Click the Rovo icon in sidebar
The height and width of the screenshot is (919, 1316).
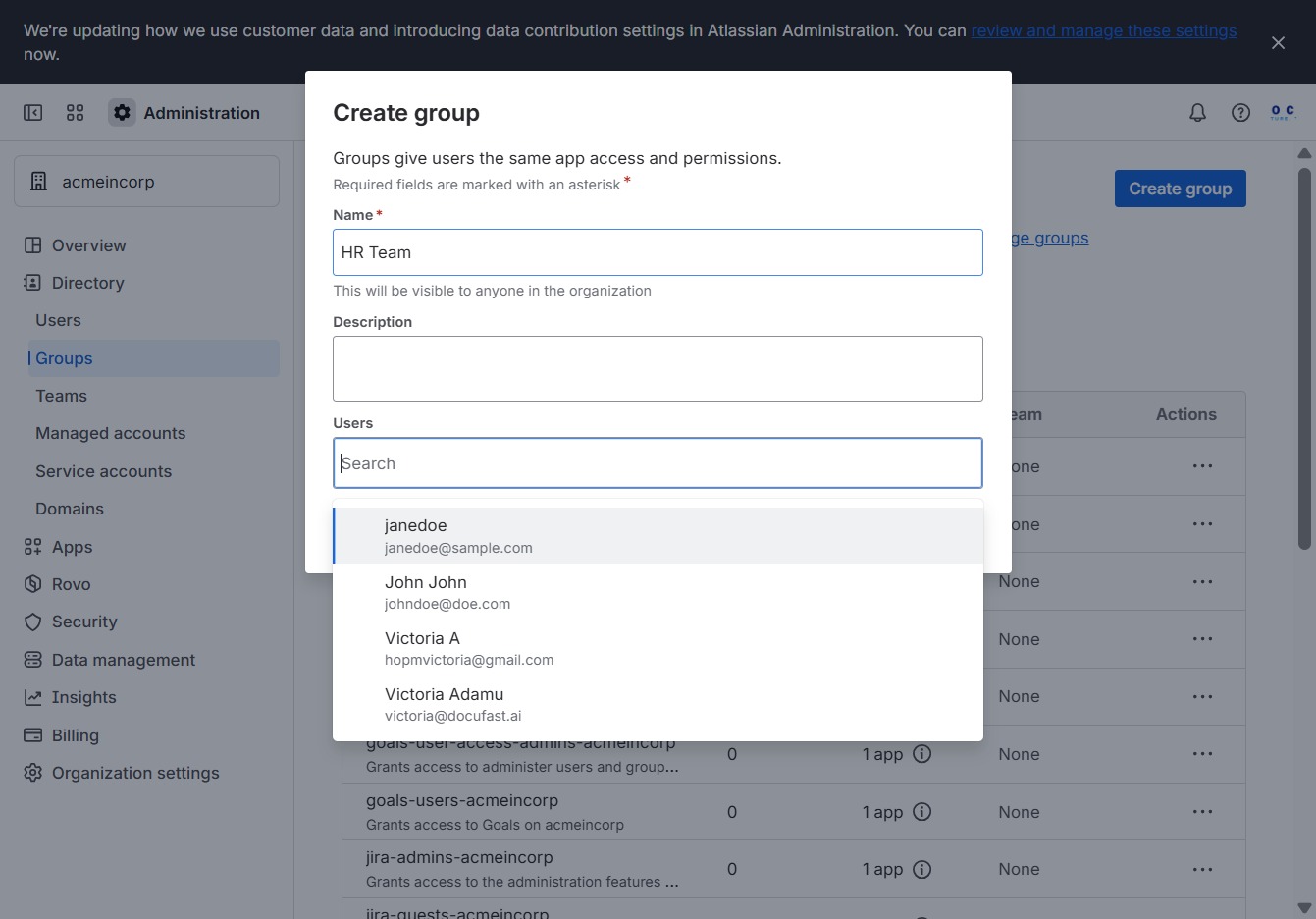(x=33, y=584)
